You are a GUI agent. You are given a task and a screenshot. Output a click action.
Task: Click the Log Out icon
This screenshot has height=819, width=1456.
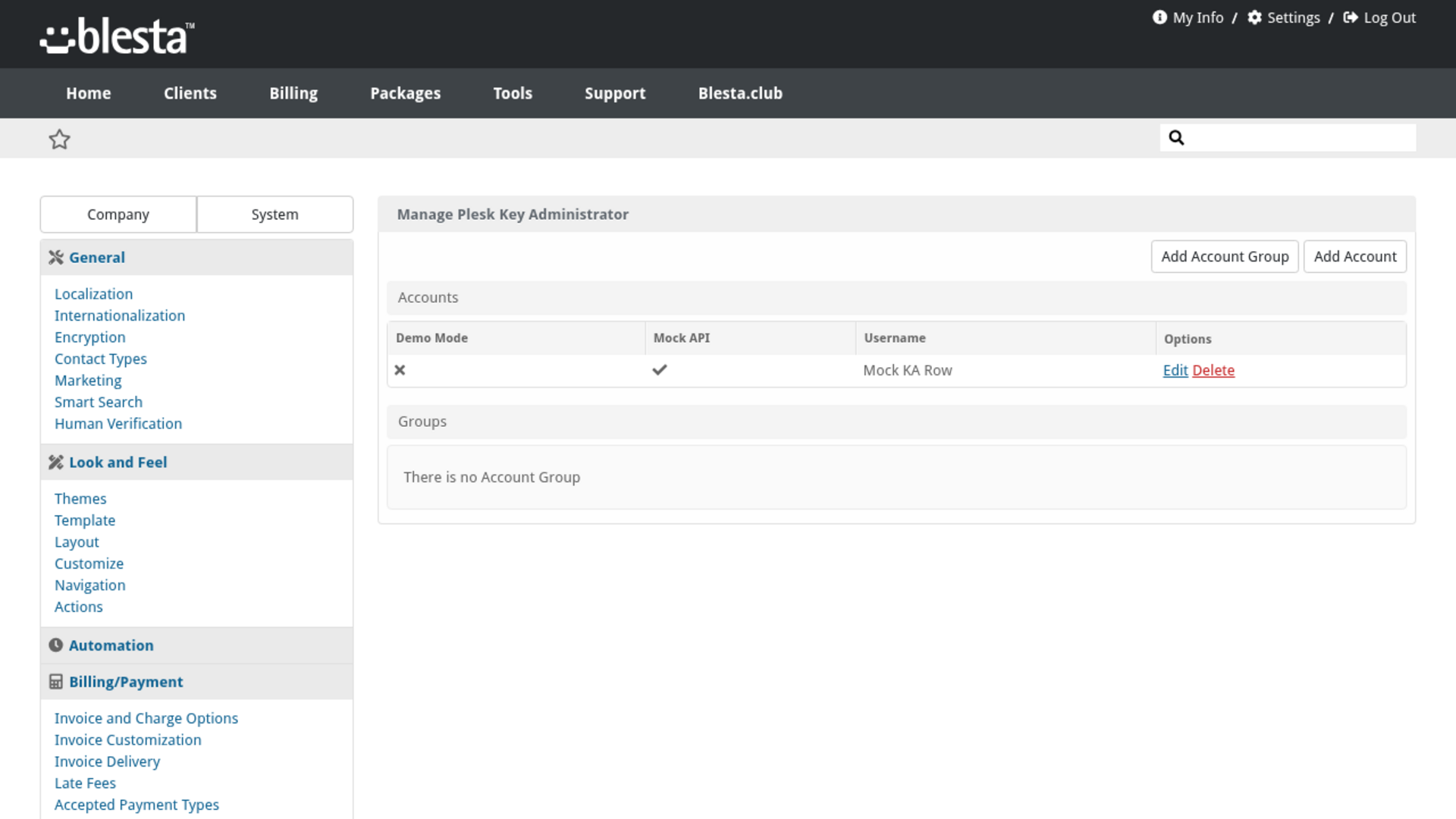(x=1351, y=17)
